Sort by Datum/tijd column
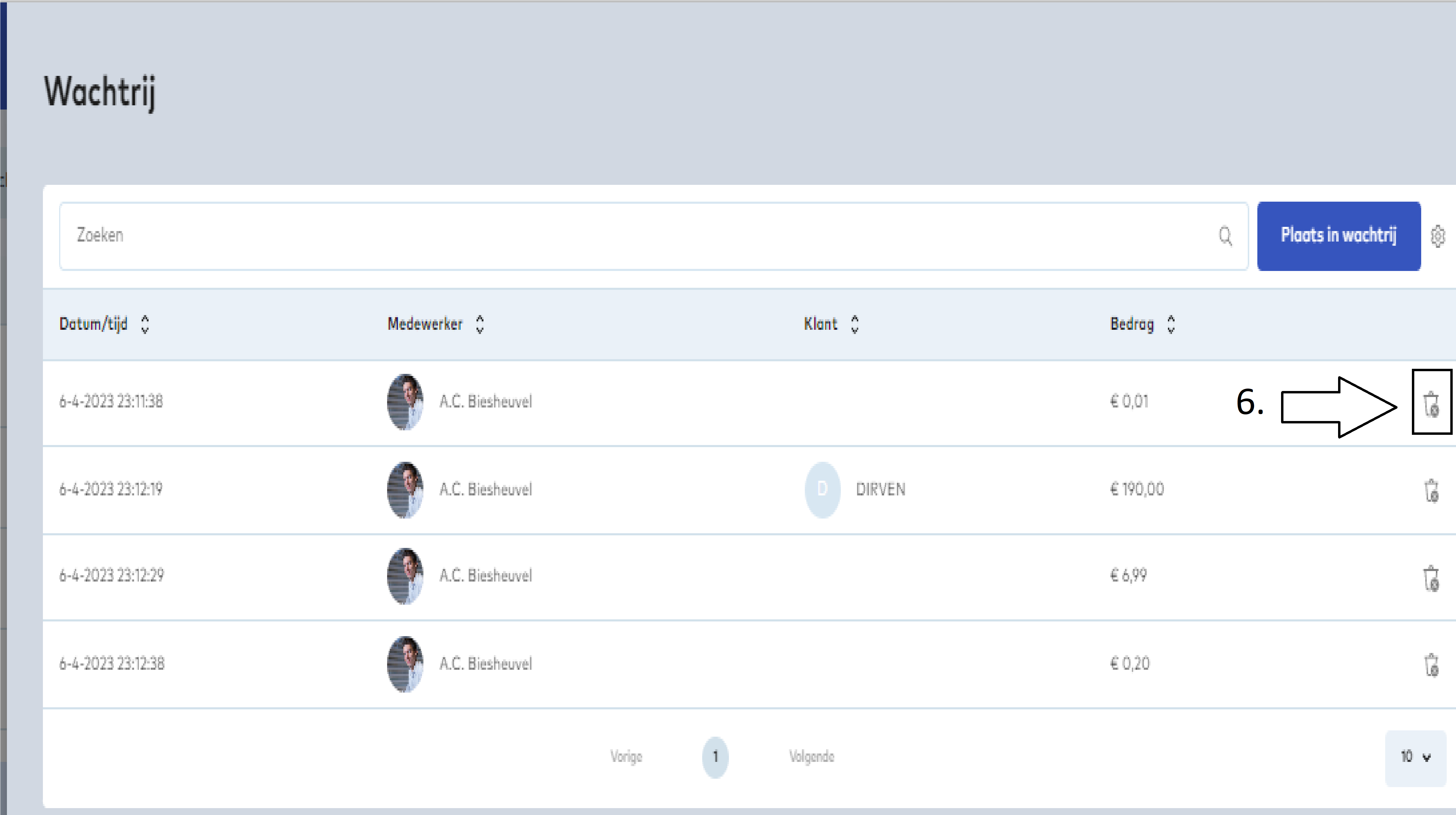 tap(145, 324)
